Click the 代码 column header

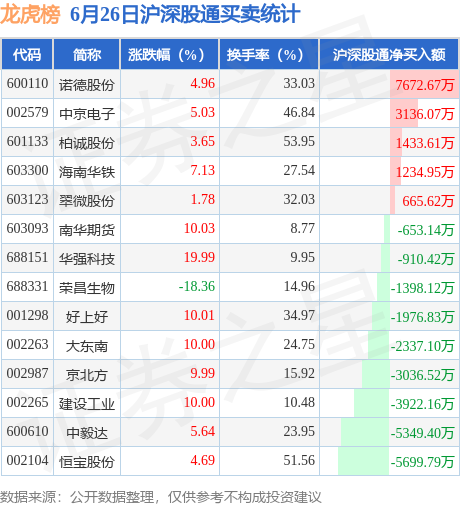tap(27, 54)
